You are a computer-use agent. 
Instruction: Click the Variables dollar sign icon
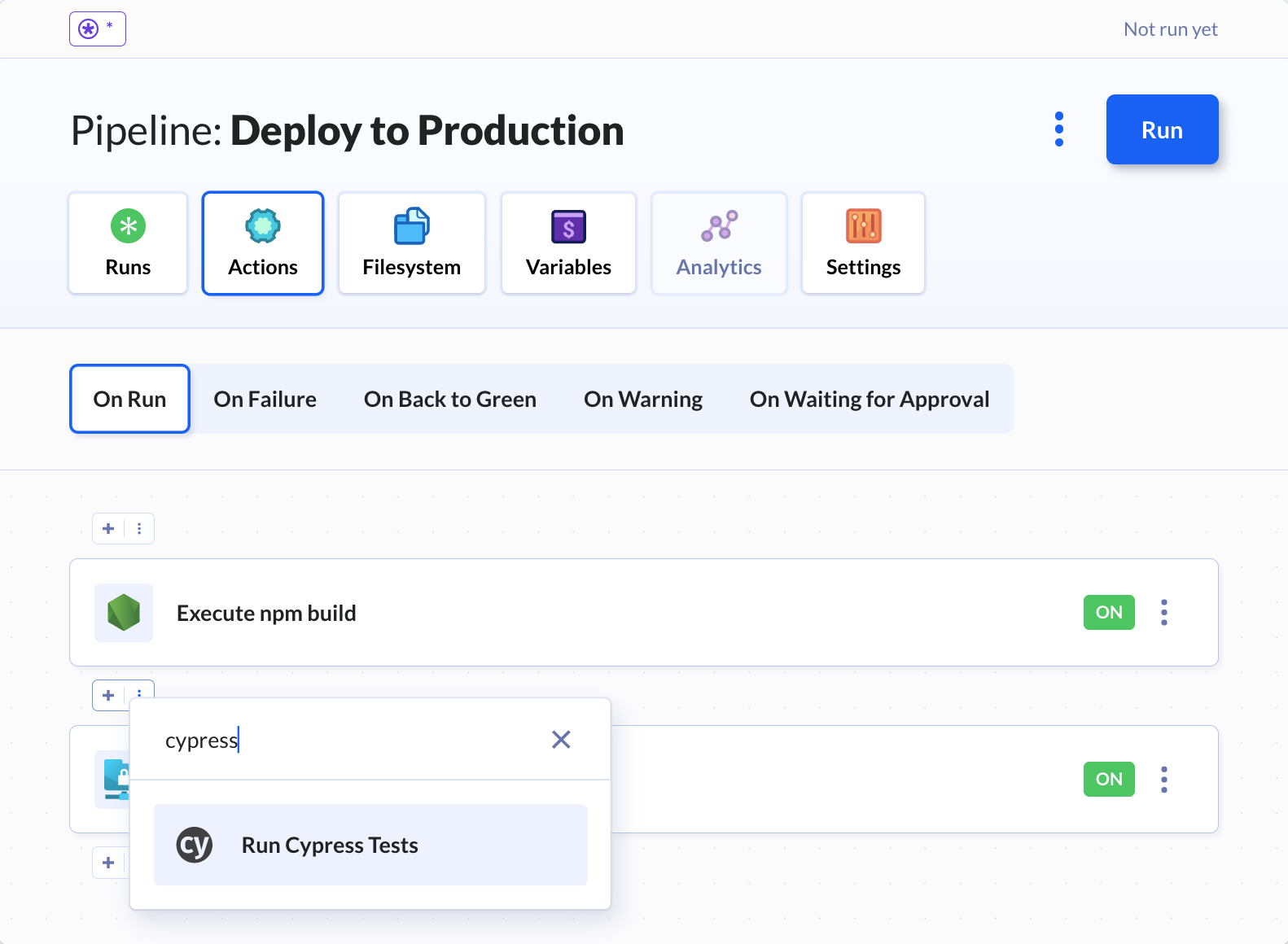pos(568,226)
